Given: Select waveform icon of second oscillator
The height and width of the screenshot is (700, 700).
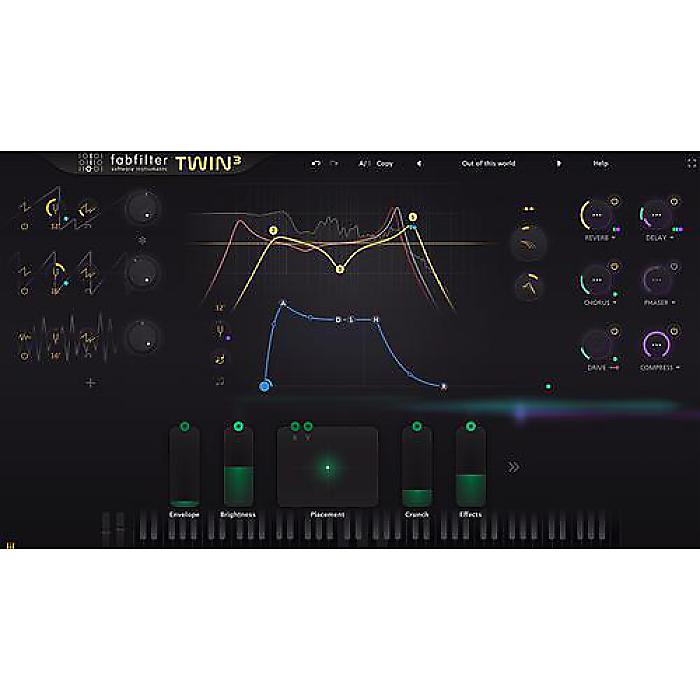Looking at the screenshot, I should pyautogui.click(x=25, y=271).
